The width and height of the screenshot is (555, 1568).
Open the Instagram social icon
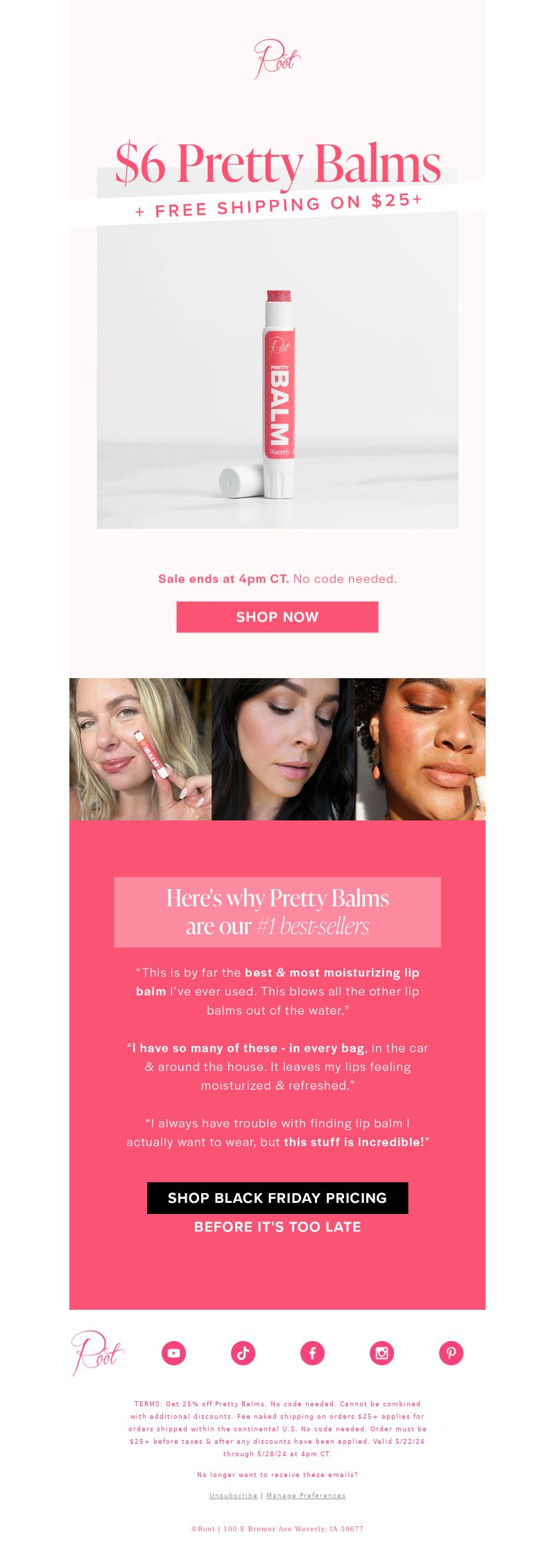[x=382, y=1353]
